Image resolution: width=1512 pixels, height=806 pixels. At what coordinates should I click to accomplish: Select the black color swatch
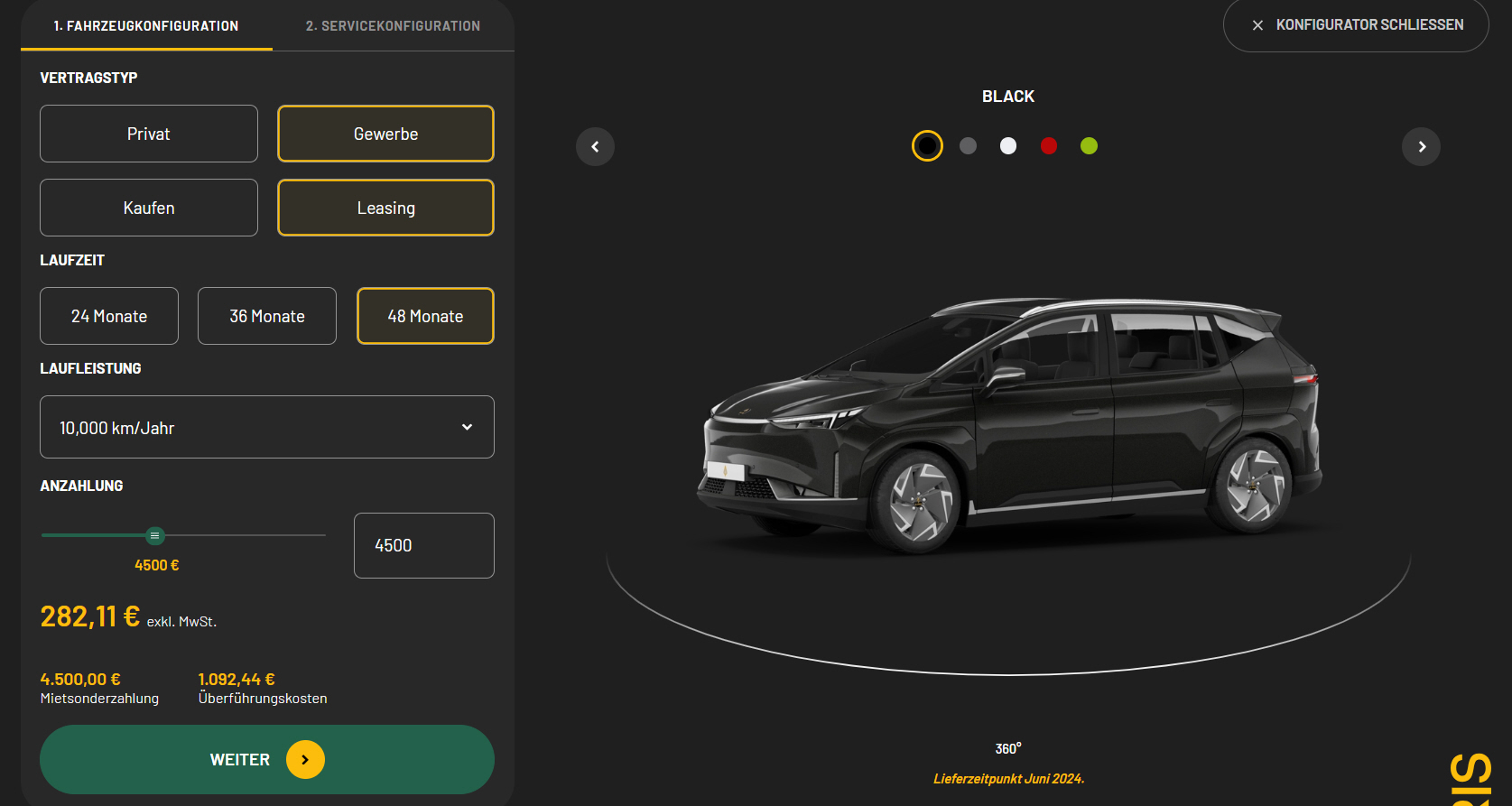[x=927, y=146]
